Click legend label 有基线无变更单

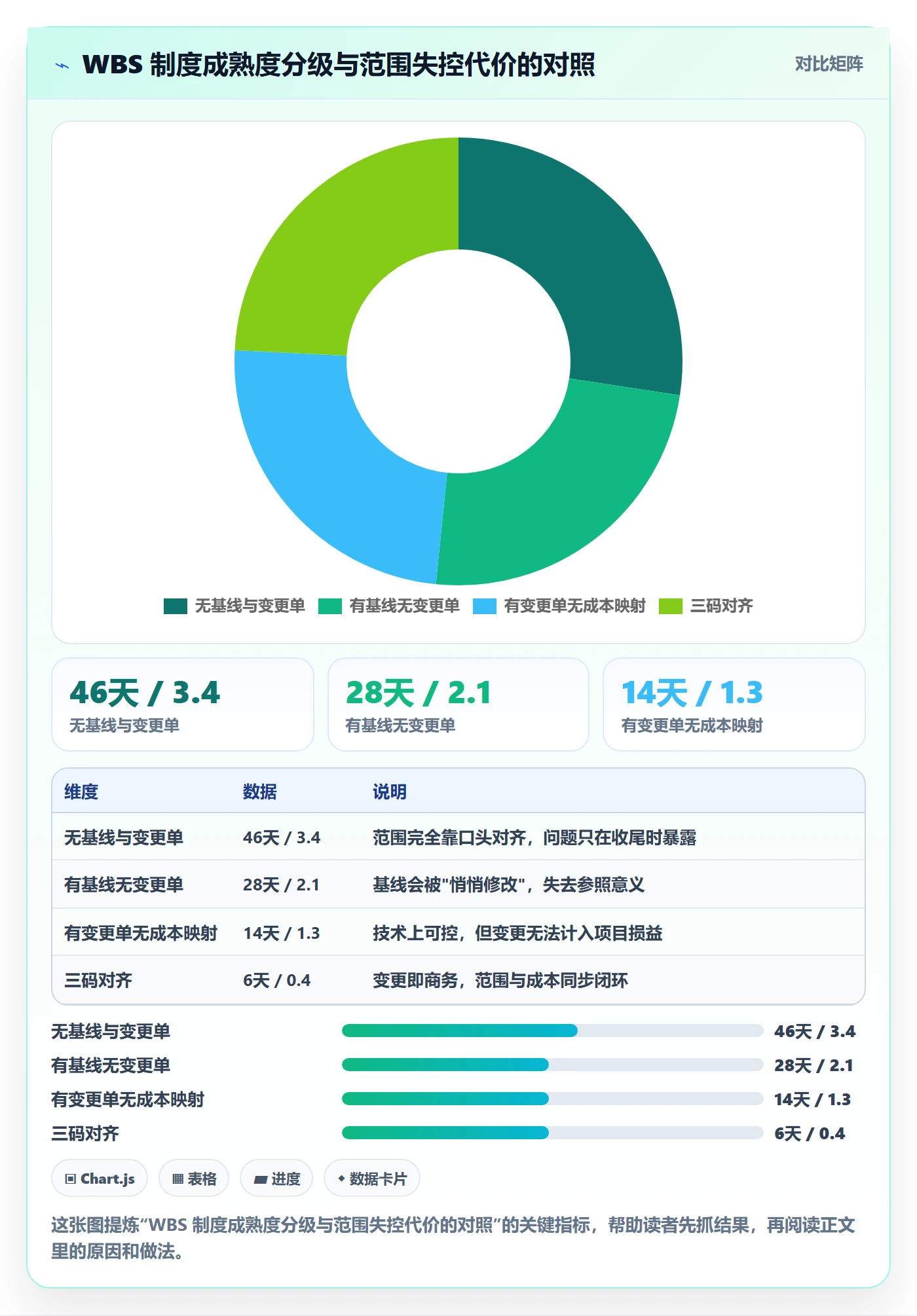click(x=405, y=606)
